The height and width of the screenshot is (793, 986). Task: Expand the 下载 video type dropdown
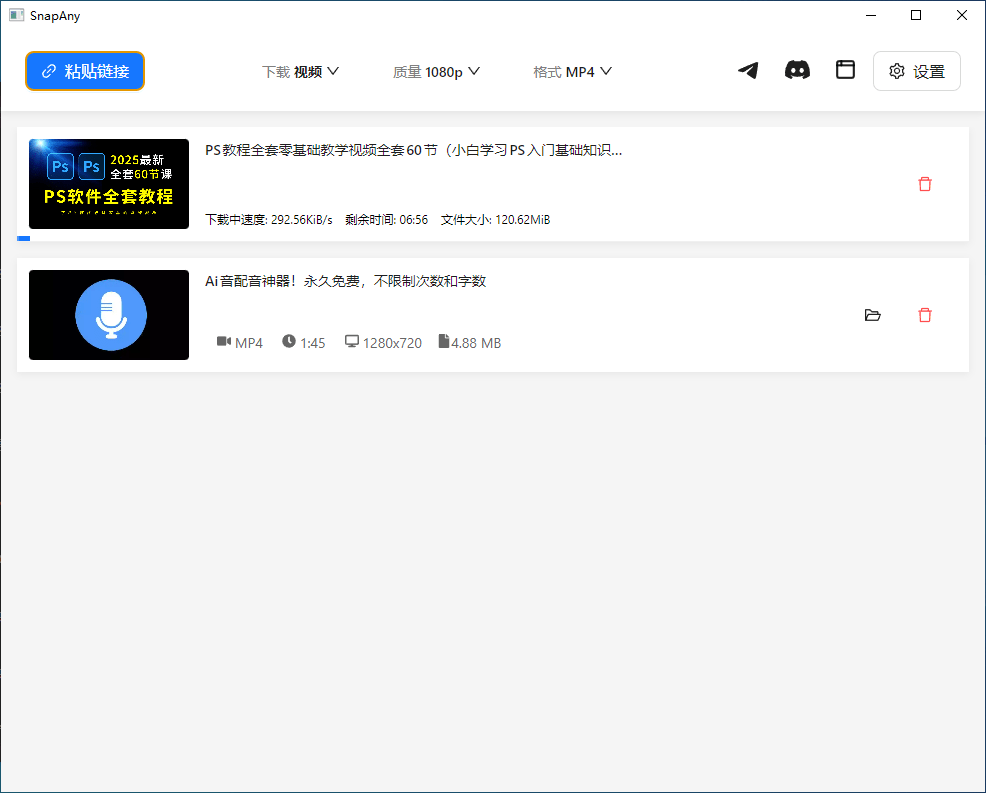click(x=301, y=71)
